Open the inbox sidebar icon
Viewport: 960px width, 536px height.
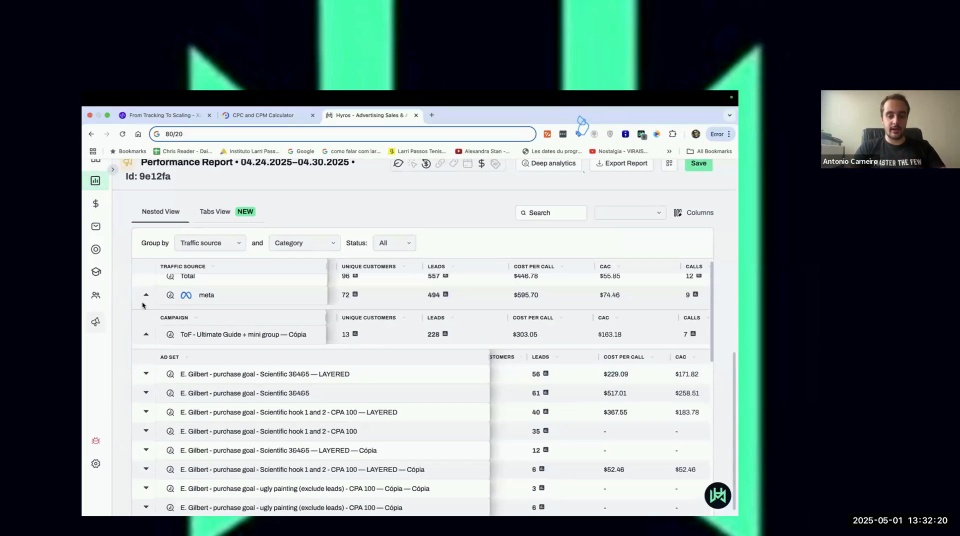click(96, 227)
